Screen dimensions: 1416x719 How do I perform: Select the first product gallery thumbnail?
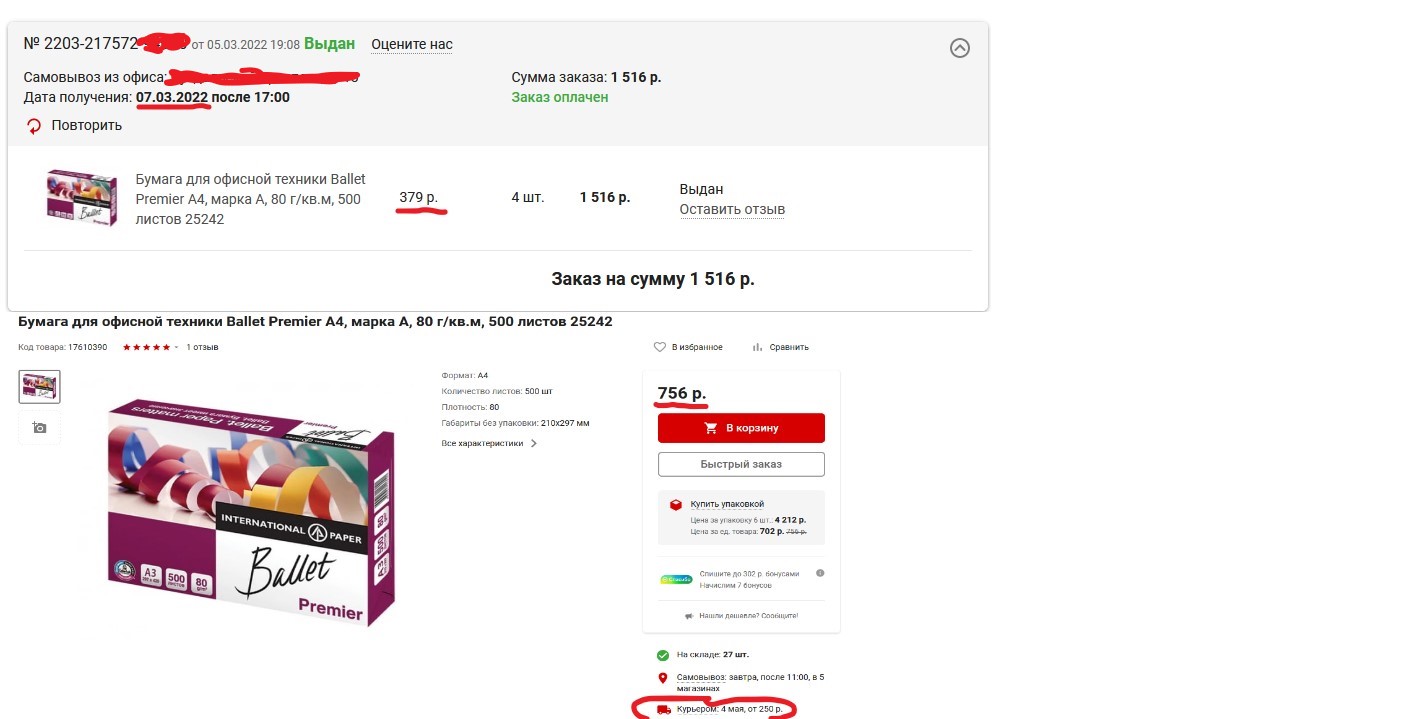(40, 387)
